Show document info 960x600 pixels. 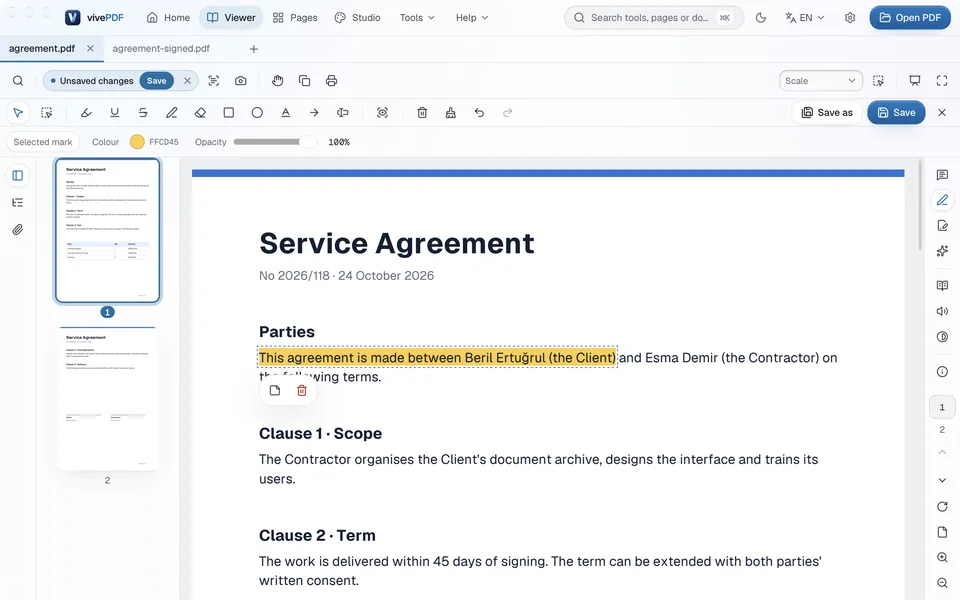tap(942, 372)
